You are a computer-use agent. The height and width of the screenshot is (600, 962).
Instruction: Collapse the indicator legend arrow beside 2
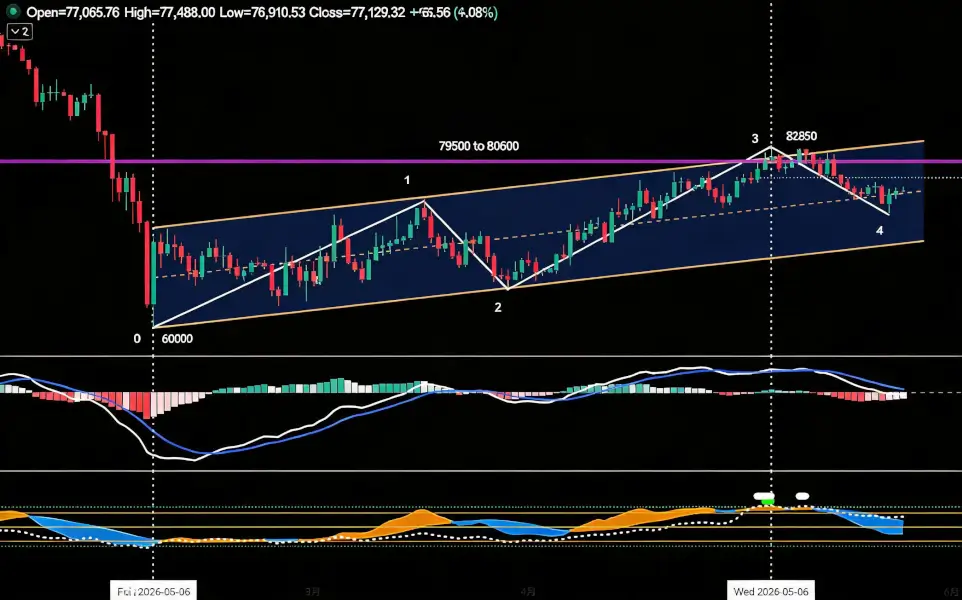click(15, 31)
